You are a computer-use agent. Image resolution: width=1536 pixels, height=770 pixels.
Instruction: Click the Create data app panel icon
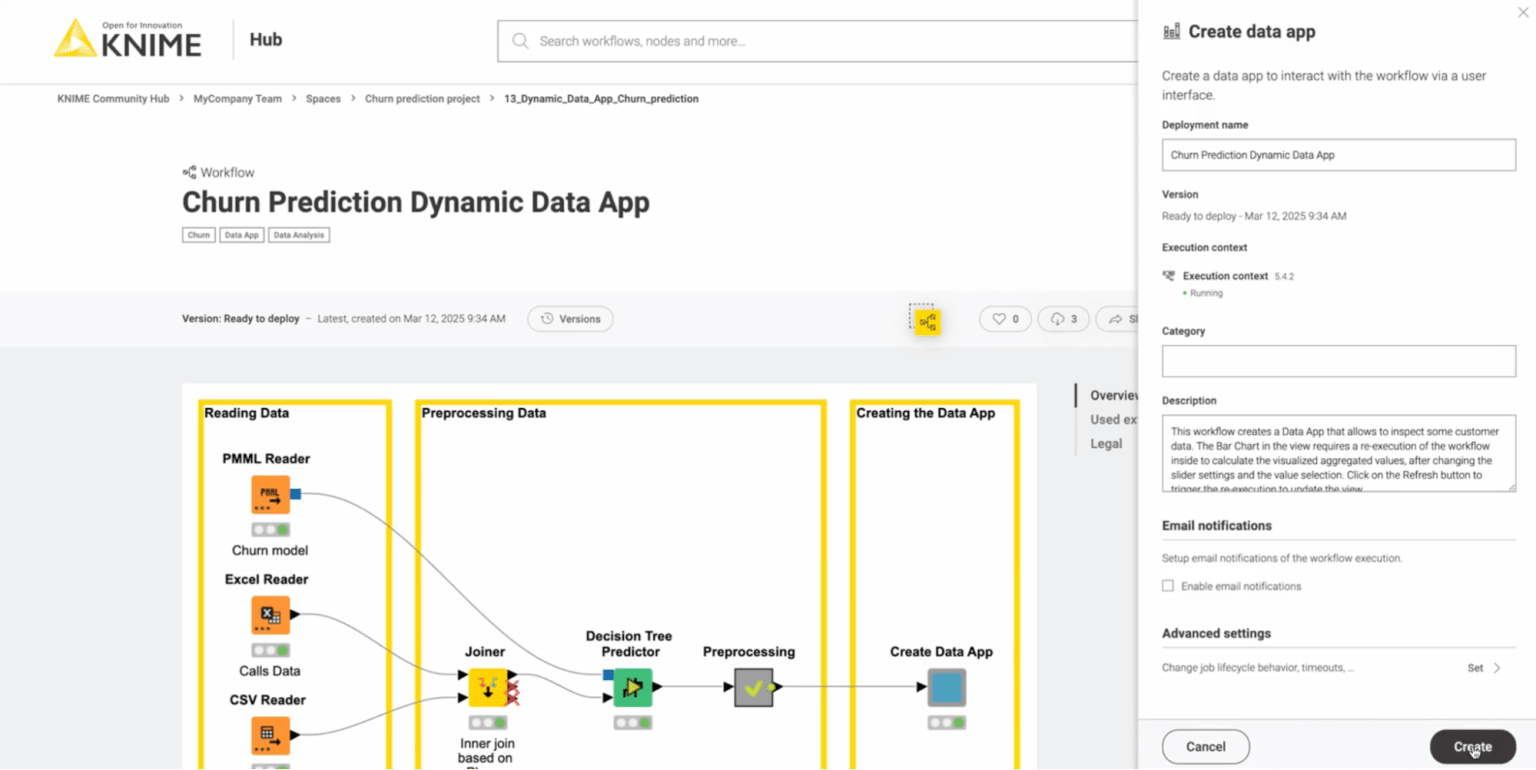[1171, 31]
